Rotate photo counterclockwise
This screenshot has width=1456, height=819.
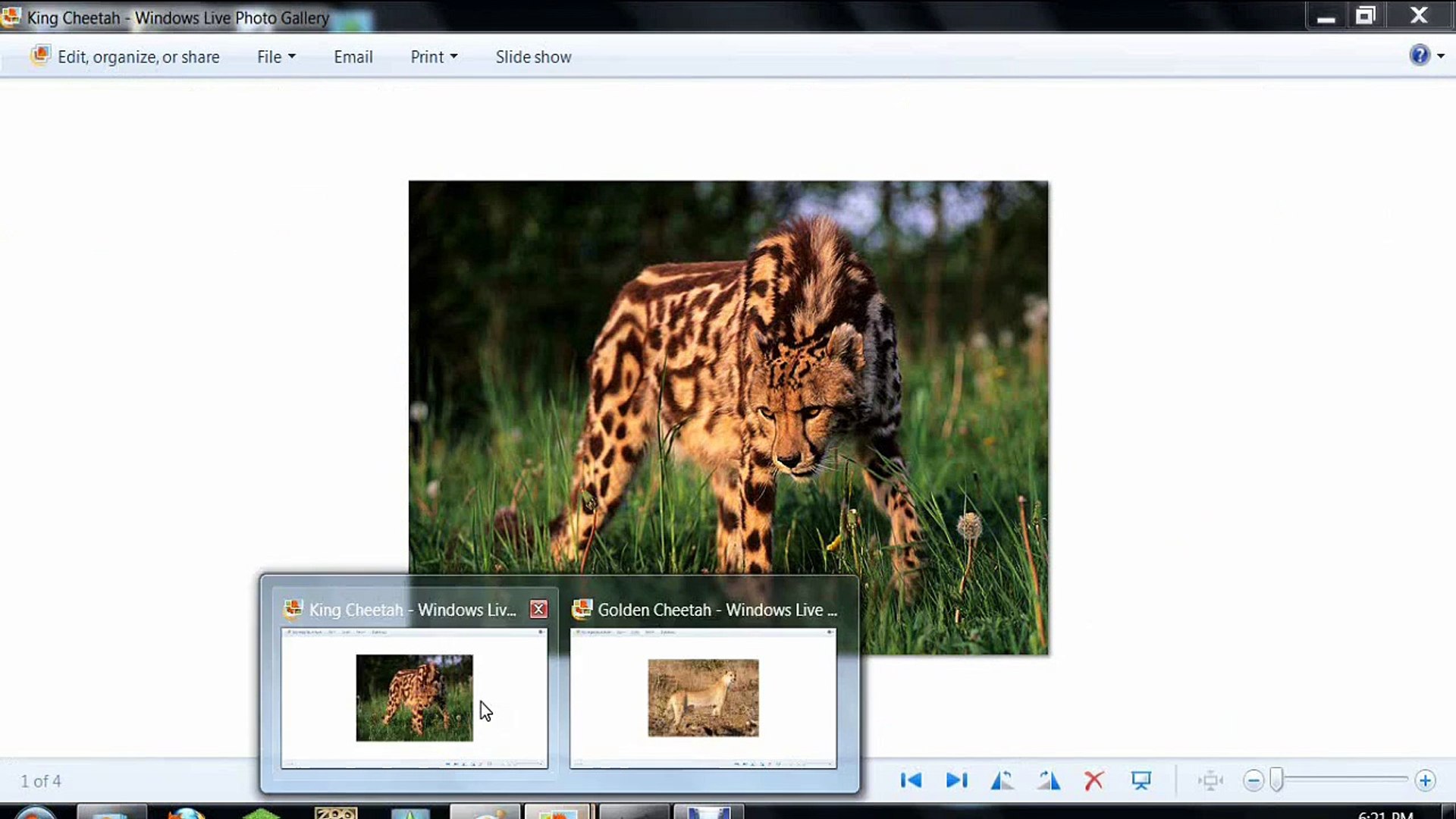[x=1002, y=780]
